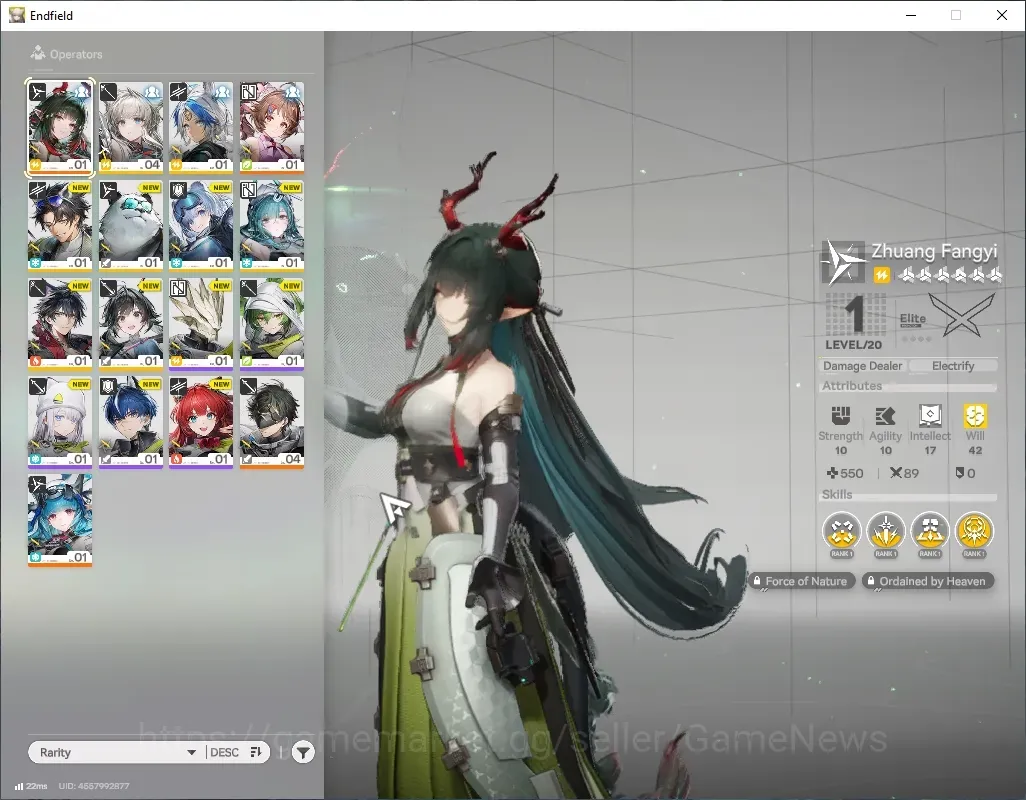Select the white cat beanie operator card
Image resolution: width=1026 pixels, height=800 pixels.
pyautogui.click(x=60, y=422)
